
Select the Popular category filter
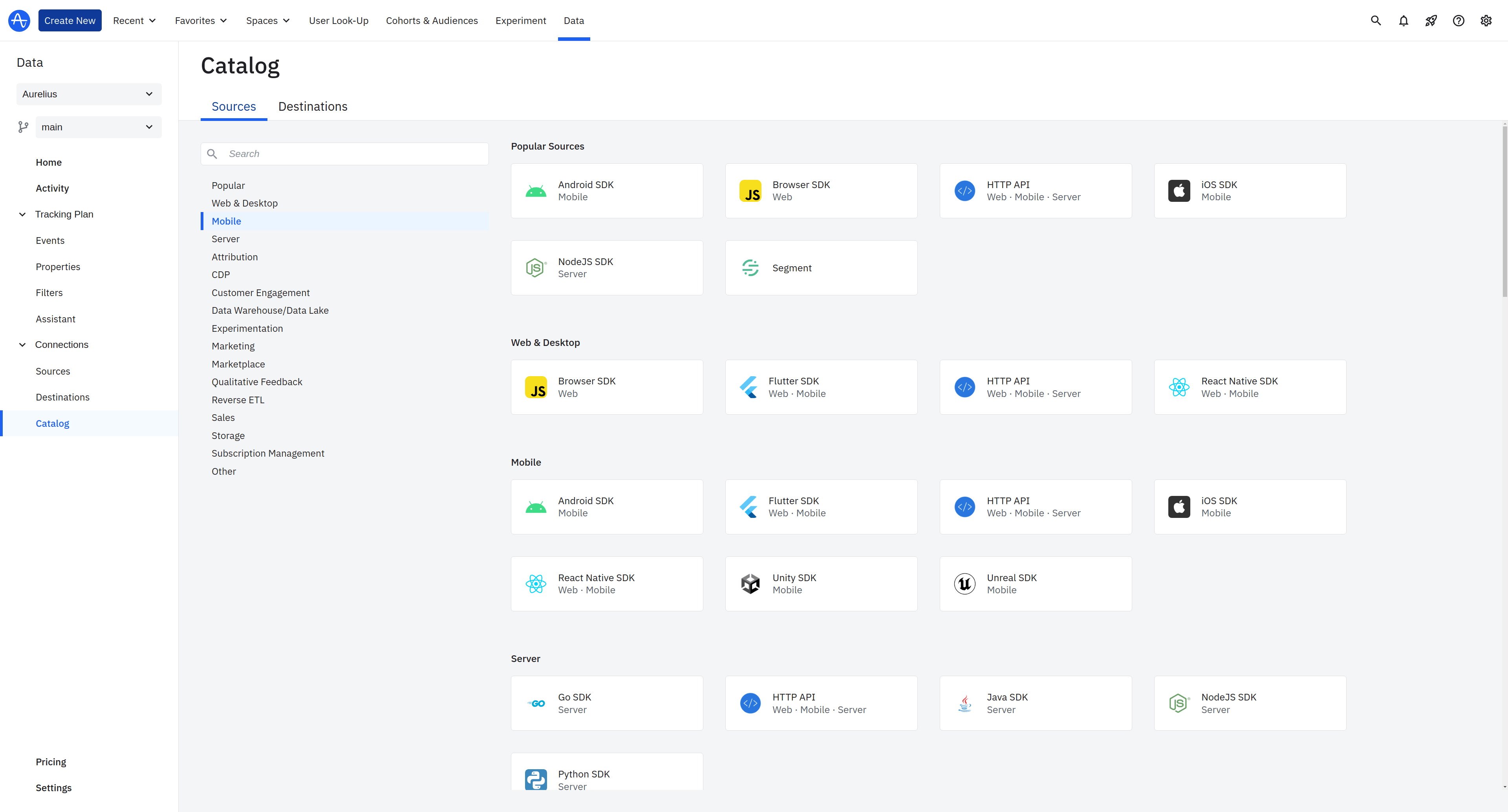pos(228,186)
